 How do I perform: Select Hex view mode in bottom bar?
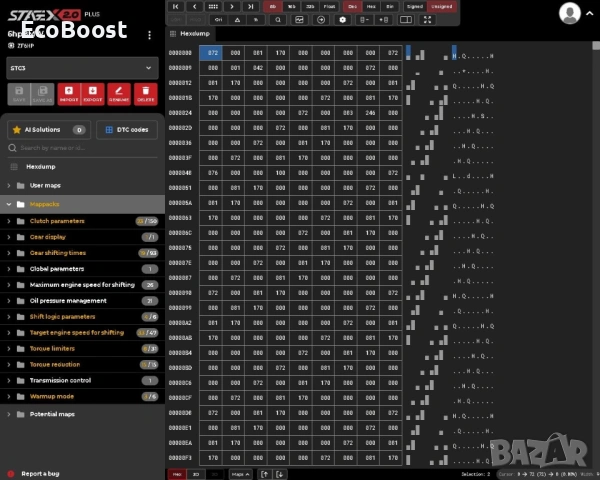[177, 474]
